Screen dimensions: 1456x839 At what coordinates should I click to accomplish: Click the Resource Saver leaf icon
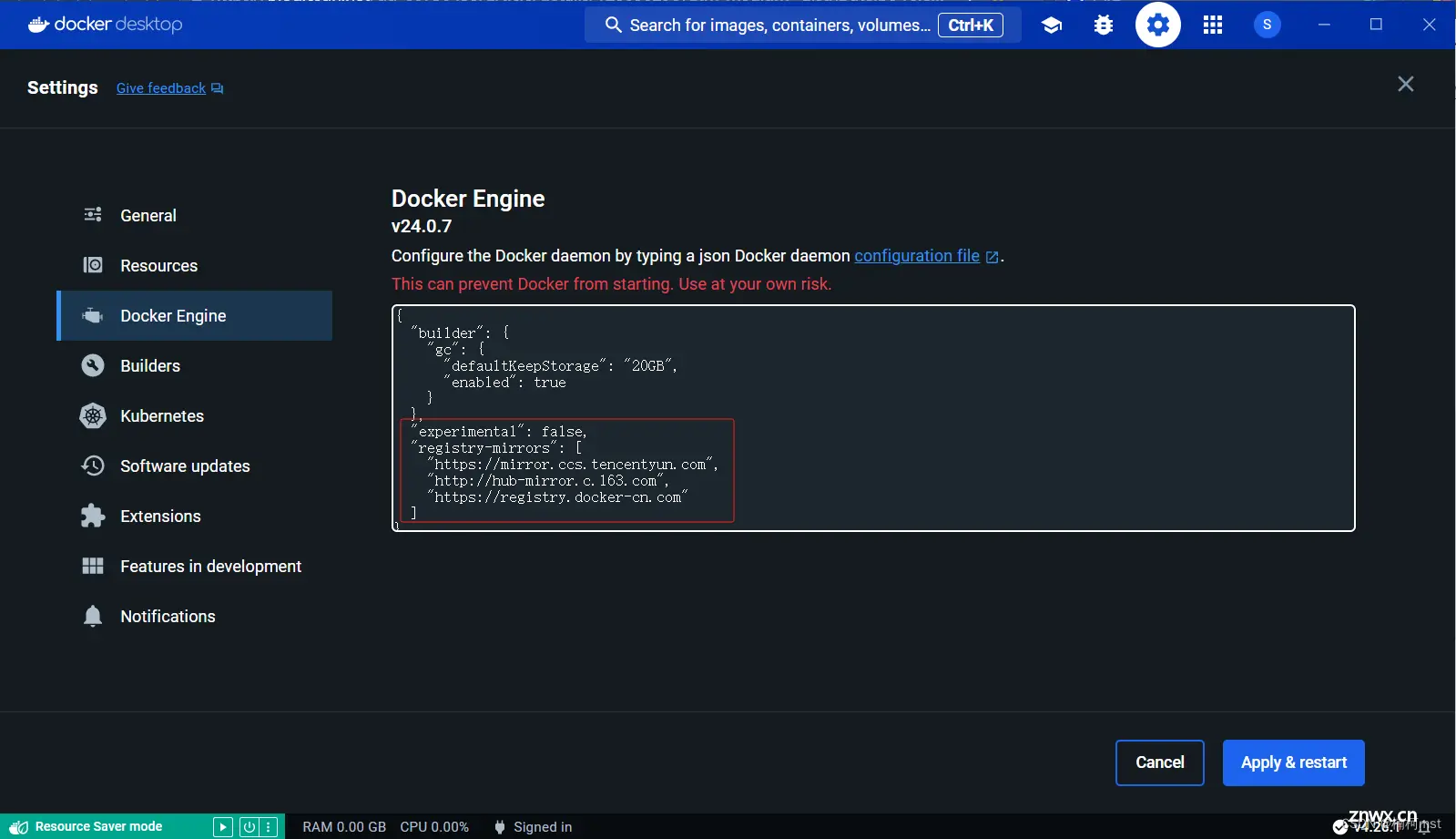pyautogui.click(x=18, y=827)
